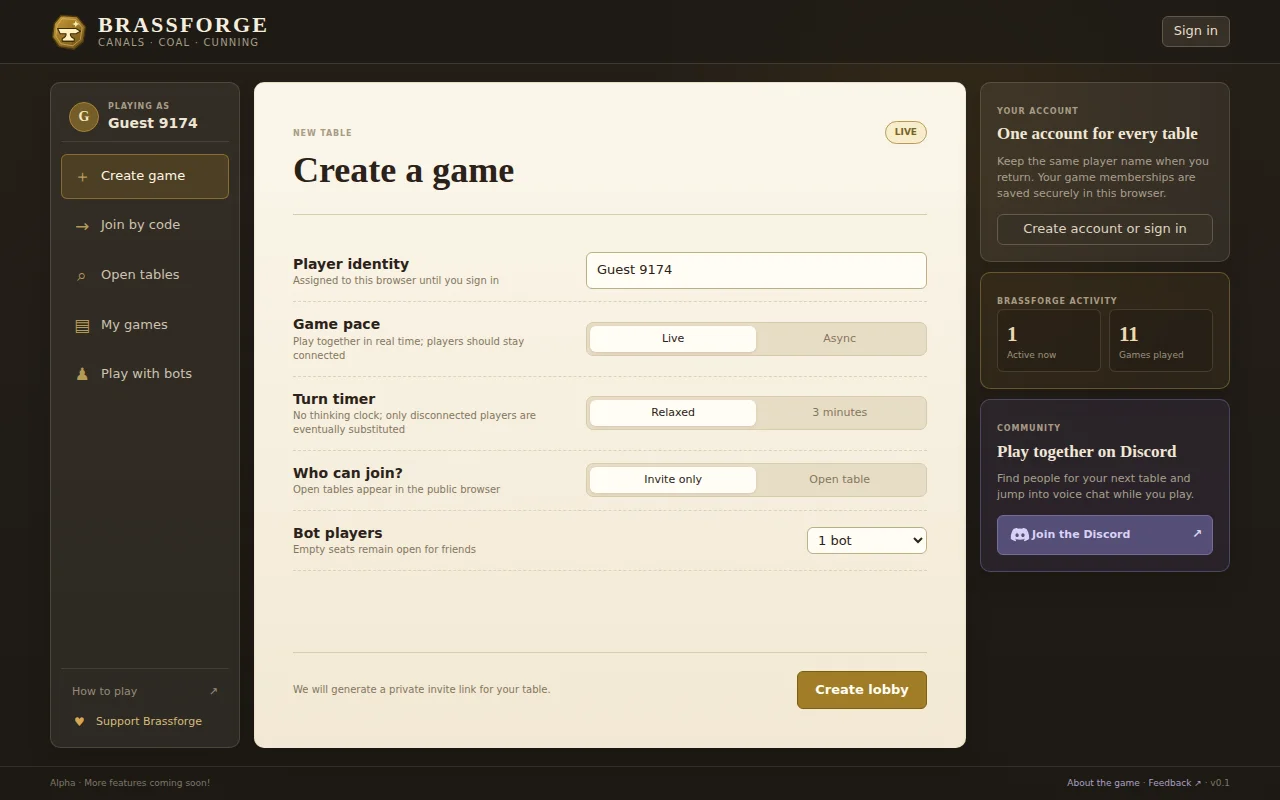Click the Active now stat card
This screenshot has width=1280, height=800.
[x=1049, y=341]
